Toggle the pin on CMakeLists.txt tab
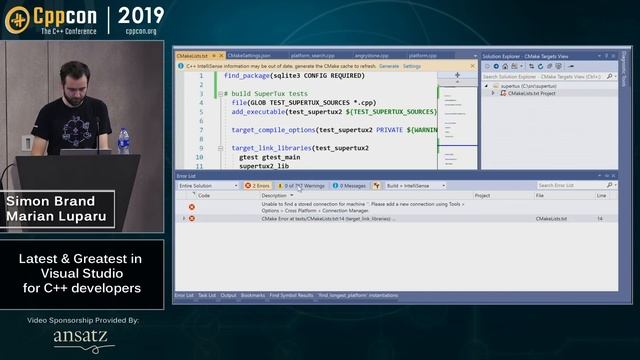Viewport: 640px width, 360px height. pos(214,56)
